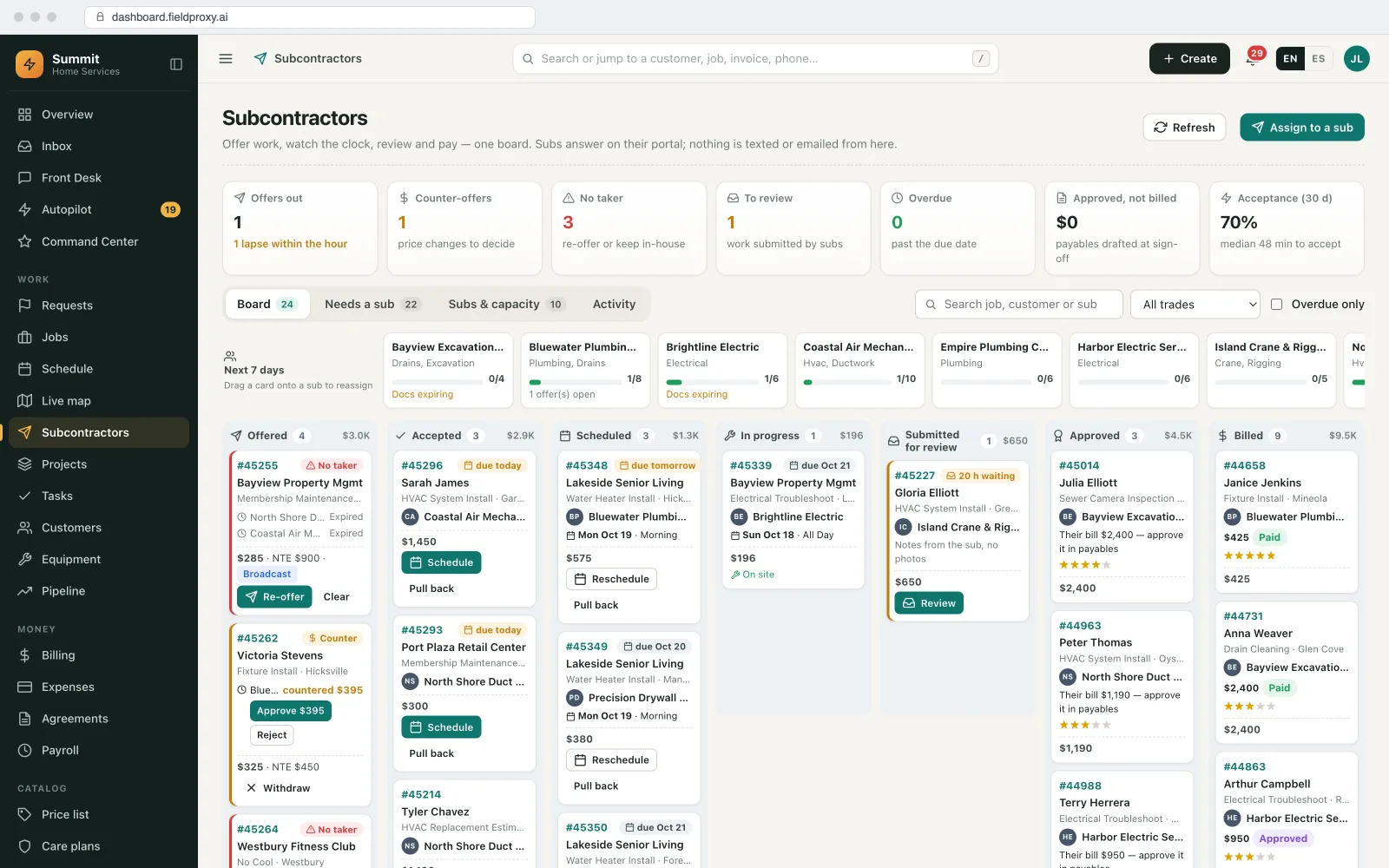Open Billing in the sidebar
Screen dimensions: 1389x868
(99, 655)
